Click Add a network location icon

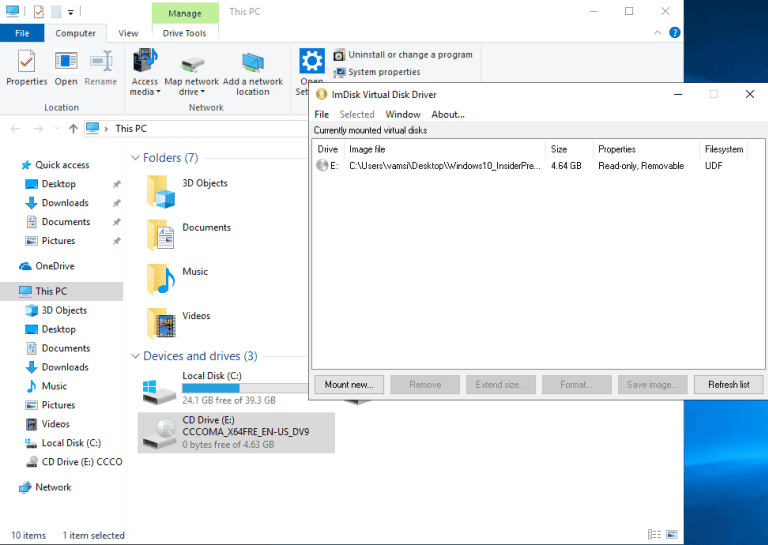[x=253, y=63]
